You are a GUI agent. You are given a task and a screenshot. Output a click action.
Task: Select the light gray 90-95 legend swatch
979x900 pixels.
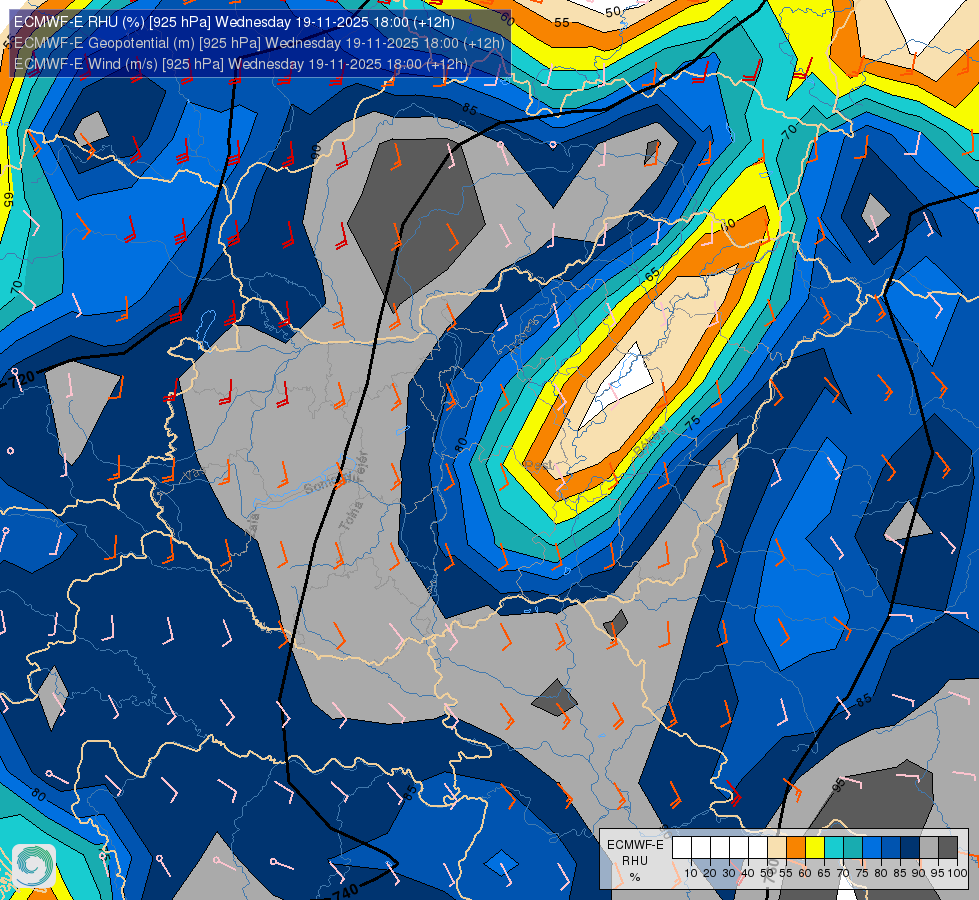coord(929,848)
